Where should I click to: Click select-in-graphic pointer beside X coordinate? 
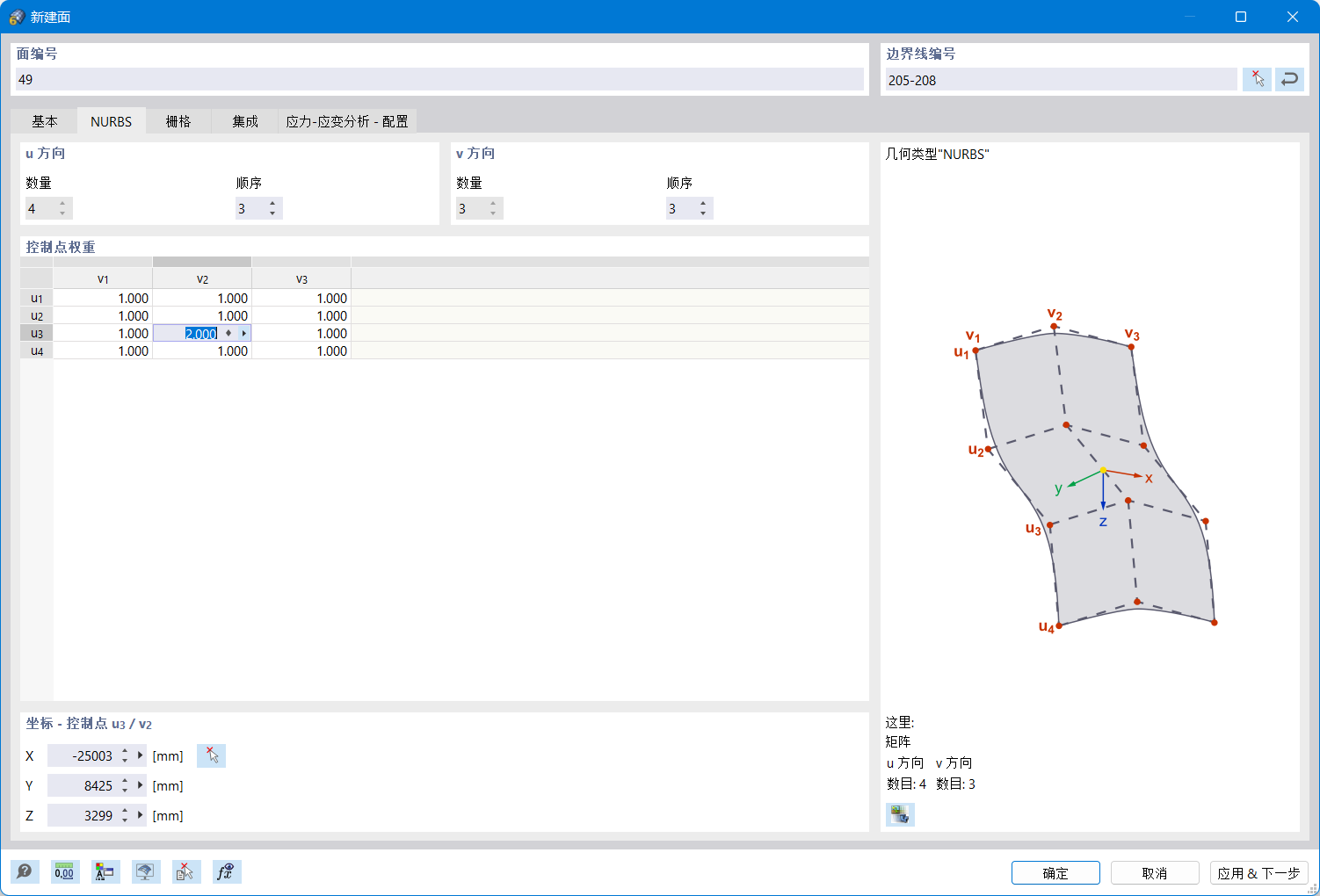pyautogui.click(x=211, y=755)
